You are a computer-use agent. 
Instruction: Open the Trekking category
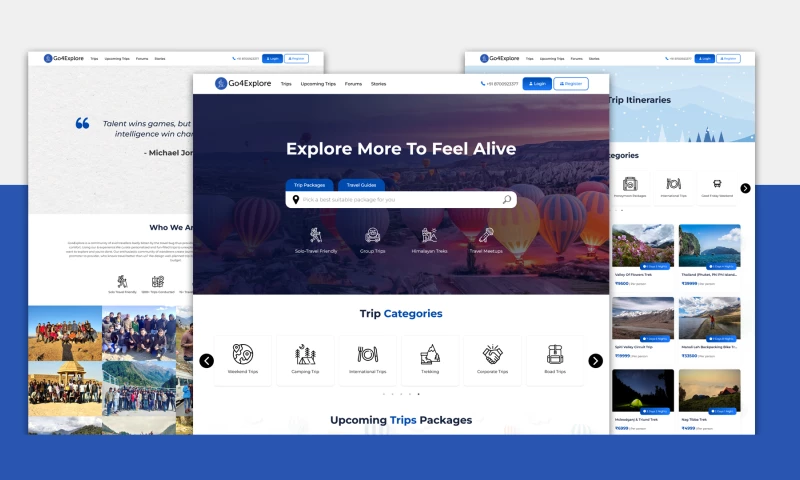coord(430,360)
